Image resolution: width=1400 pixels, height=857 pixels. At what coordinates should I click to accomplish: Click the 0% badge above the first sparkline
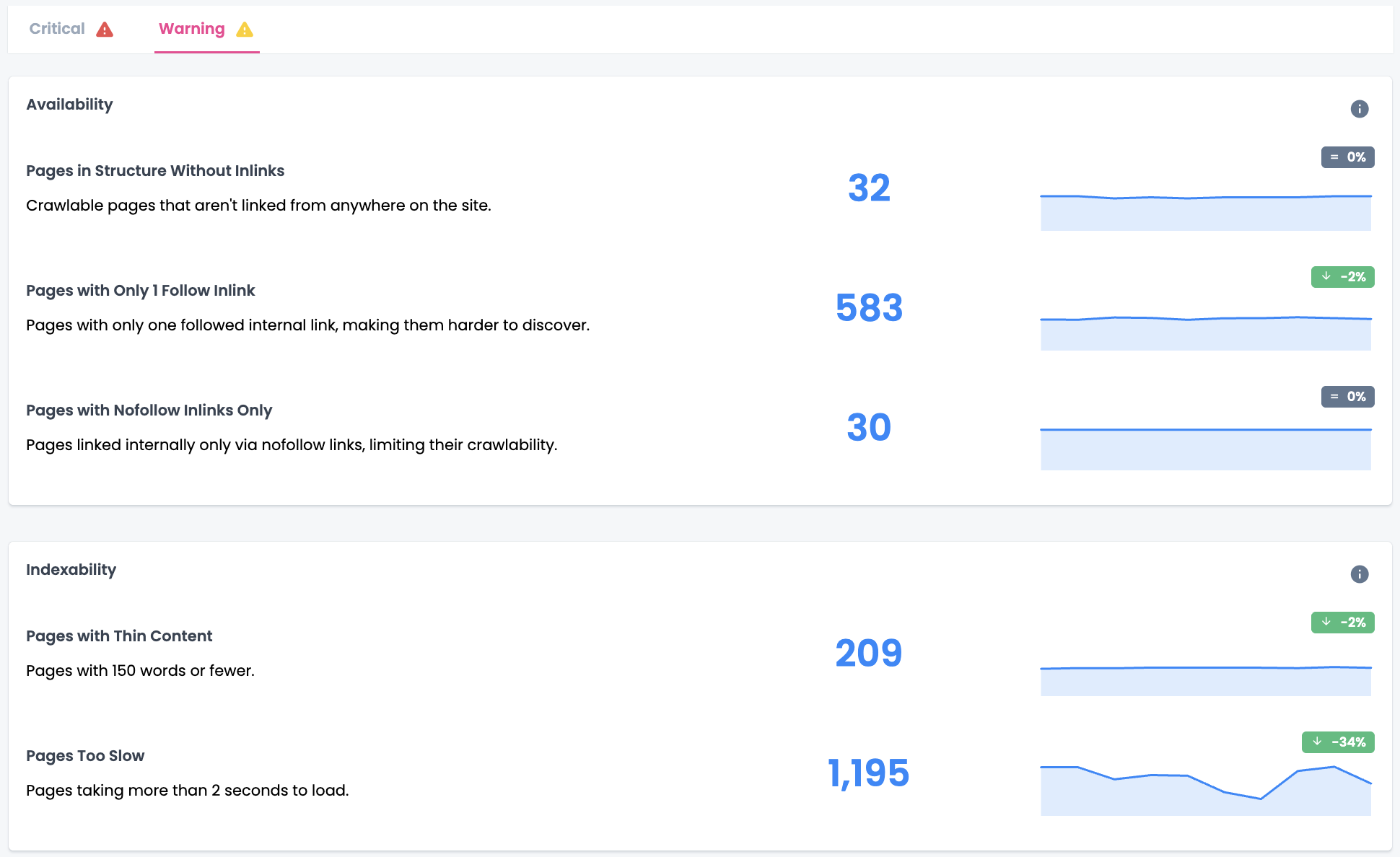click(1347, 157)
